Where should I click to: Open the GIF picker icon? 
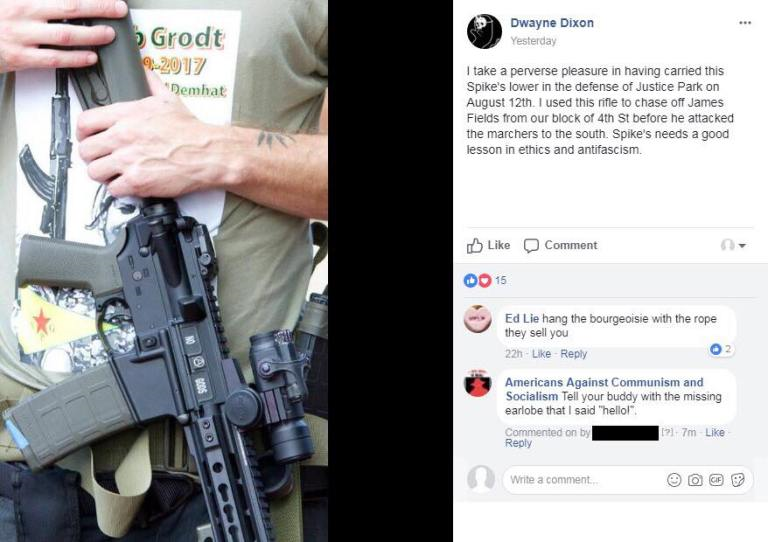point(716,479)
